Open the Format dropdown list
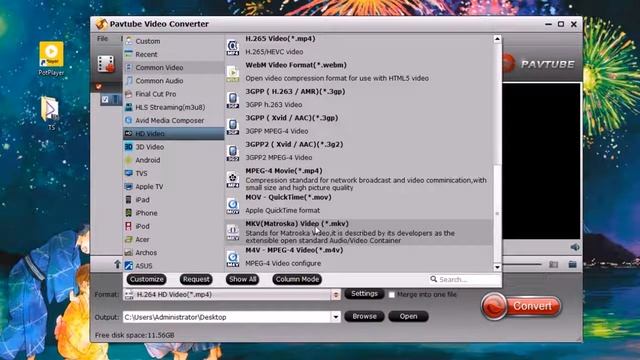Image resolution: width=640 pixels, height=360 pixels. click(x=336, y=295)
